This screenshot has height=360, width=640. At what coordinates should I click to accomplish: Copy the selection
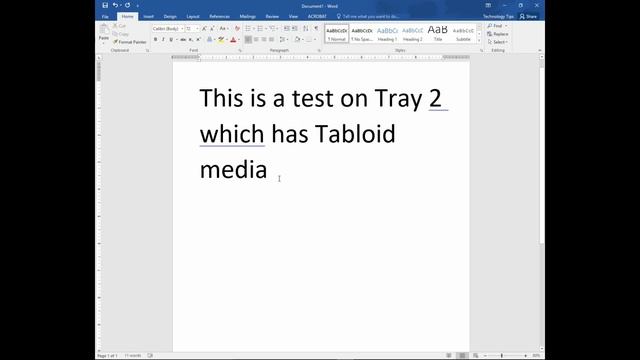pyautogui.click(x=121, y=34)
